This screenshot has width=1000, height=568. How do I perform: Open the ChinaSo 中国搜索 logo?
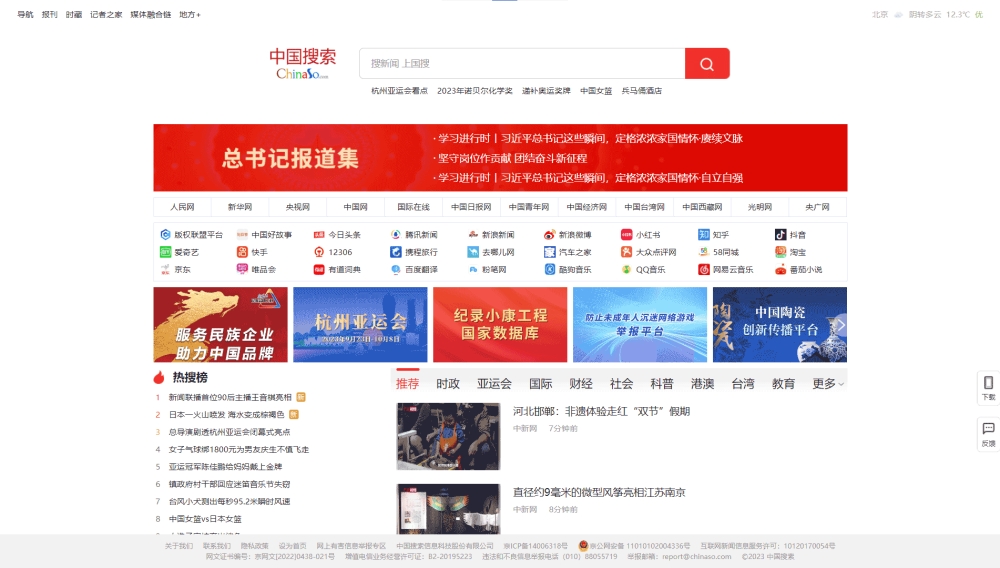pyautogui.click(x=302, y=63)
